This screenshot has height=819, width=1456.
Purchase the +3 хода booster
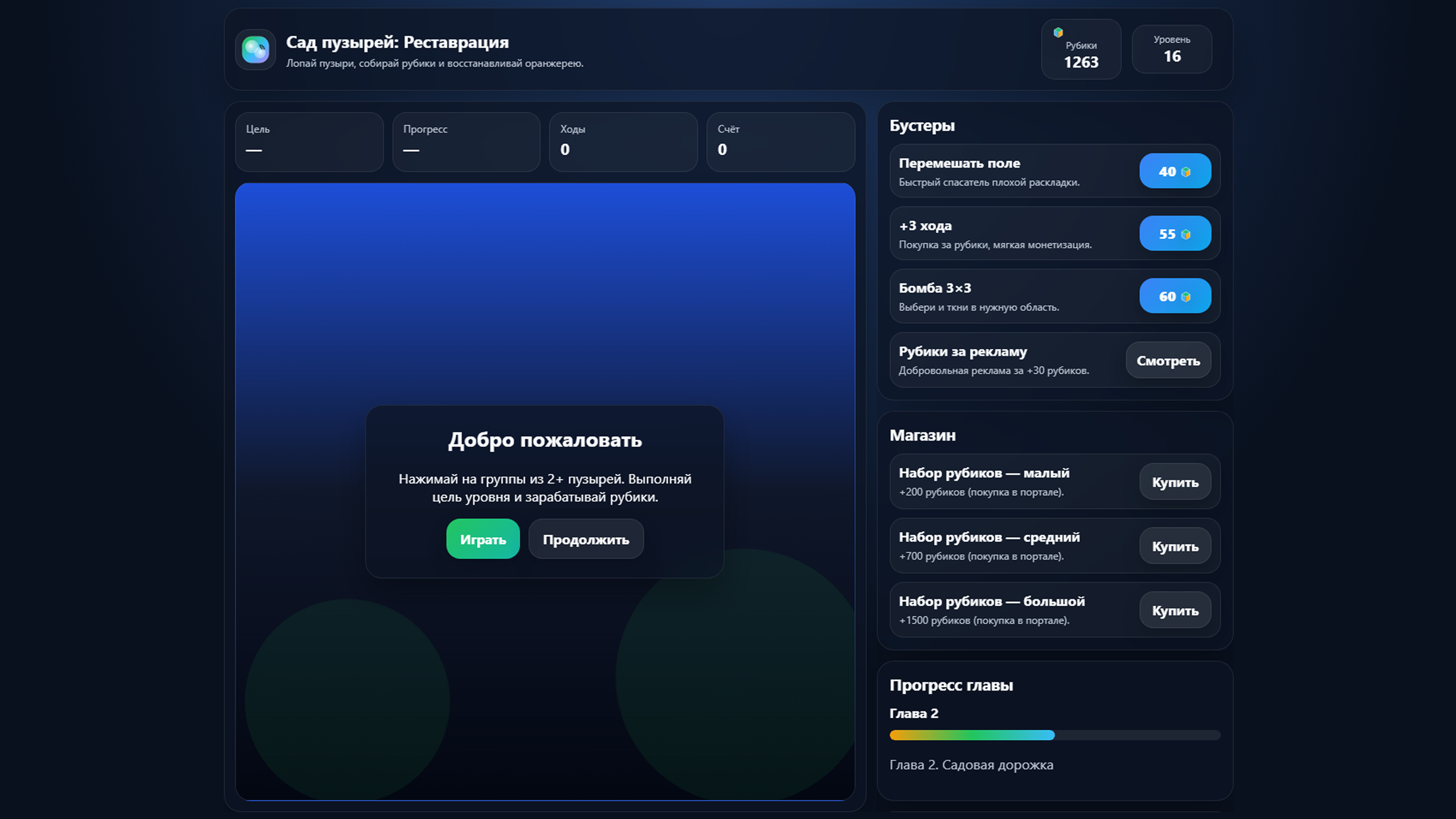1174,233
